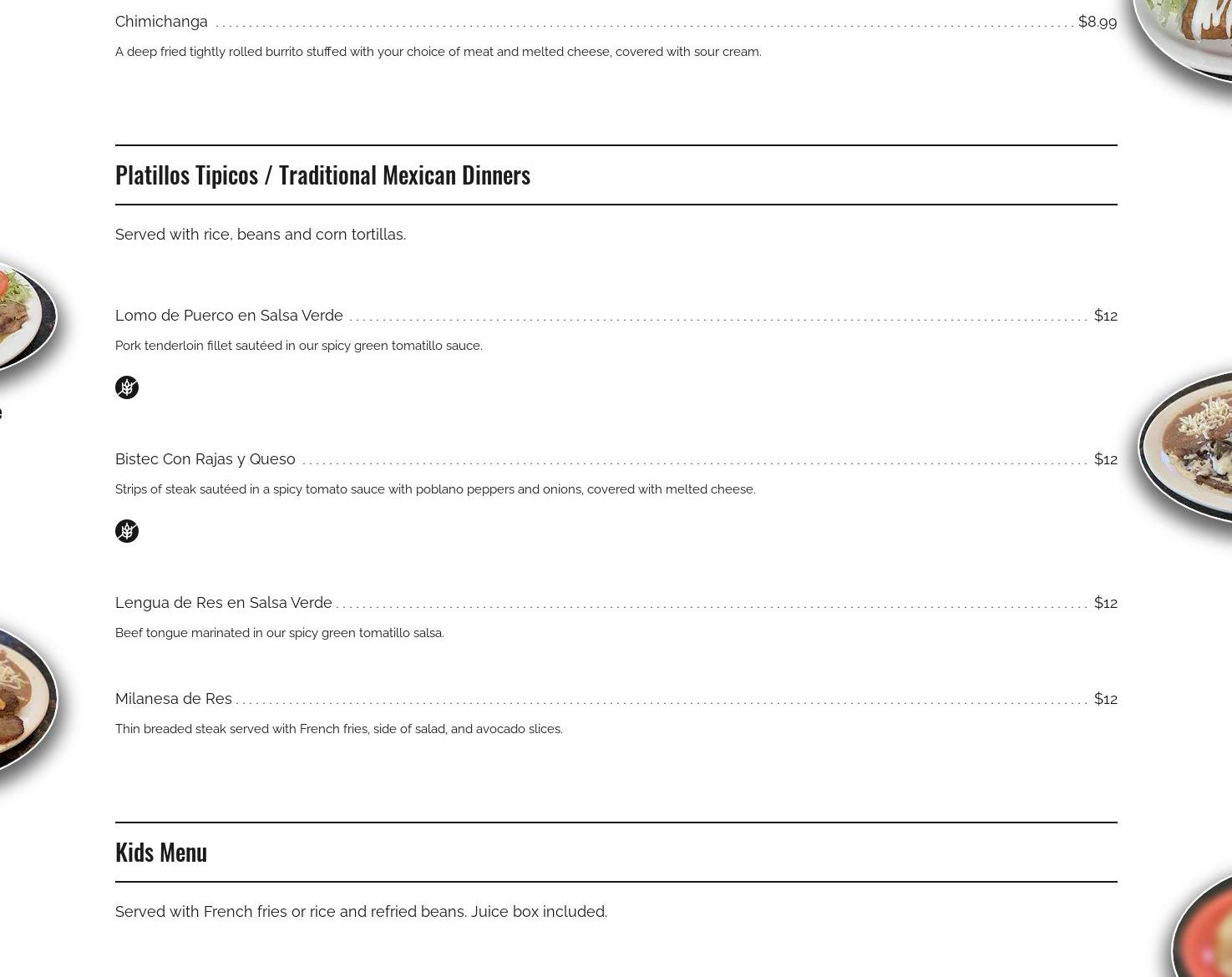This screenshot has height=977, width=1232.
Task: Click Bistec Con Rajas y Queso title
Action: coord(205,459)
